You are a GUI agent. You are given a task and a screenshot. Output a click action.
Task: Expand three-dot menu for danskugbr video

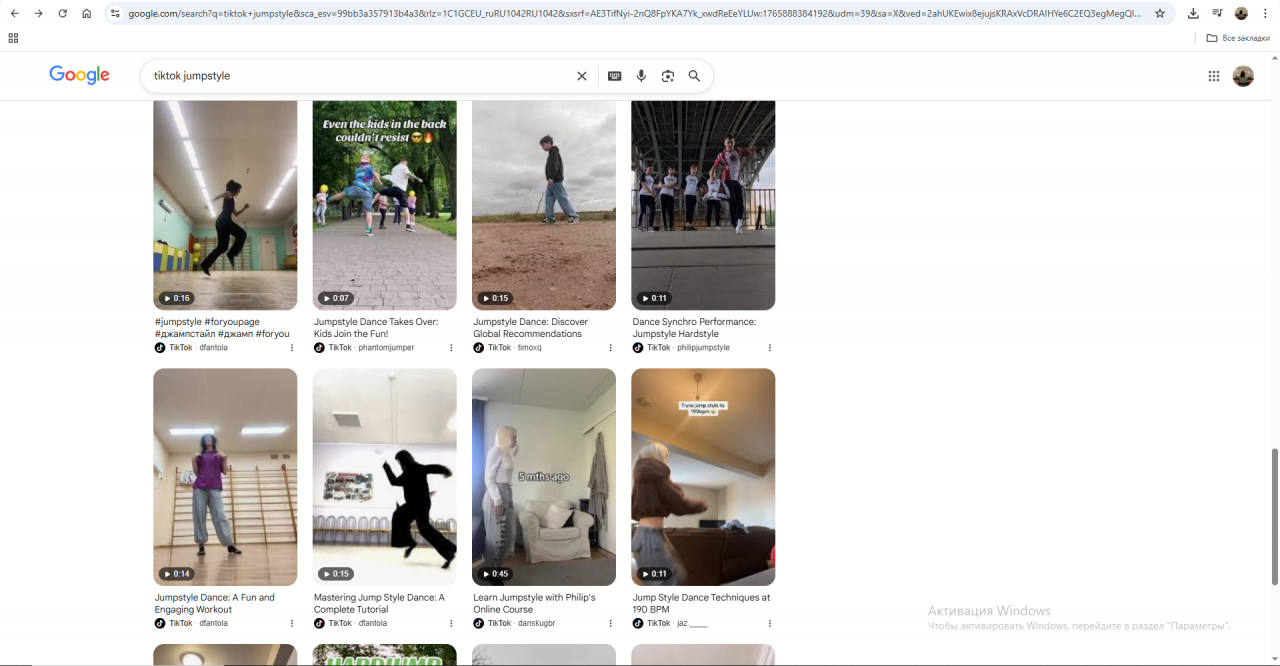[x=611, y=623]
